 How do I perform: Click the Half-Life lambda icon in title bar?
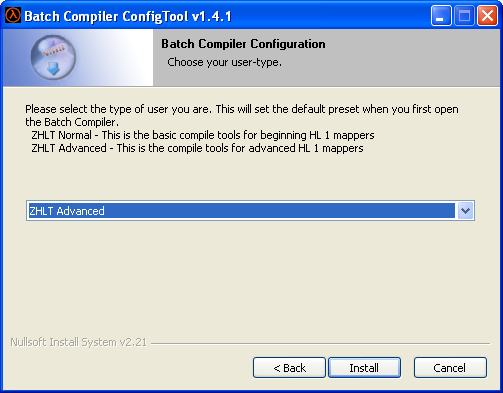coord(13,15)
